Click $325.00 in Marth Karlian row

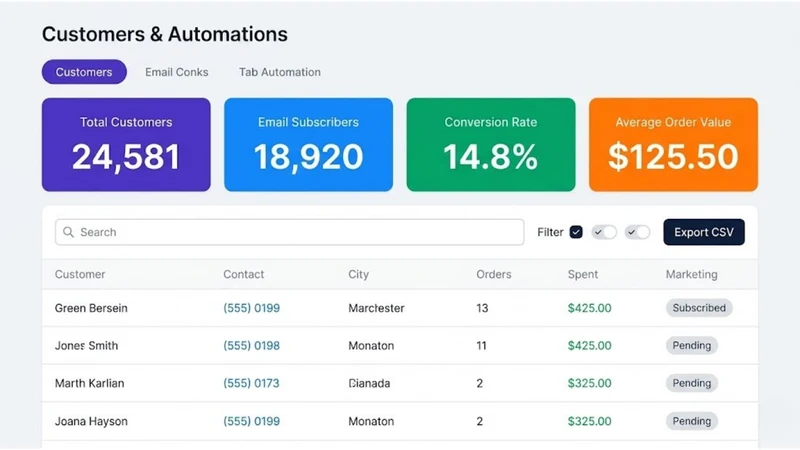coord(589,383)
